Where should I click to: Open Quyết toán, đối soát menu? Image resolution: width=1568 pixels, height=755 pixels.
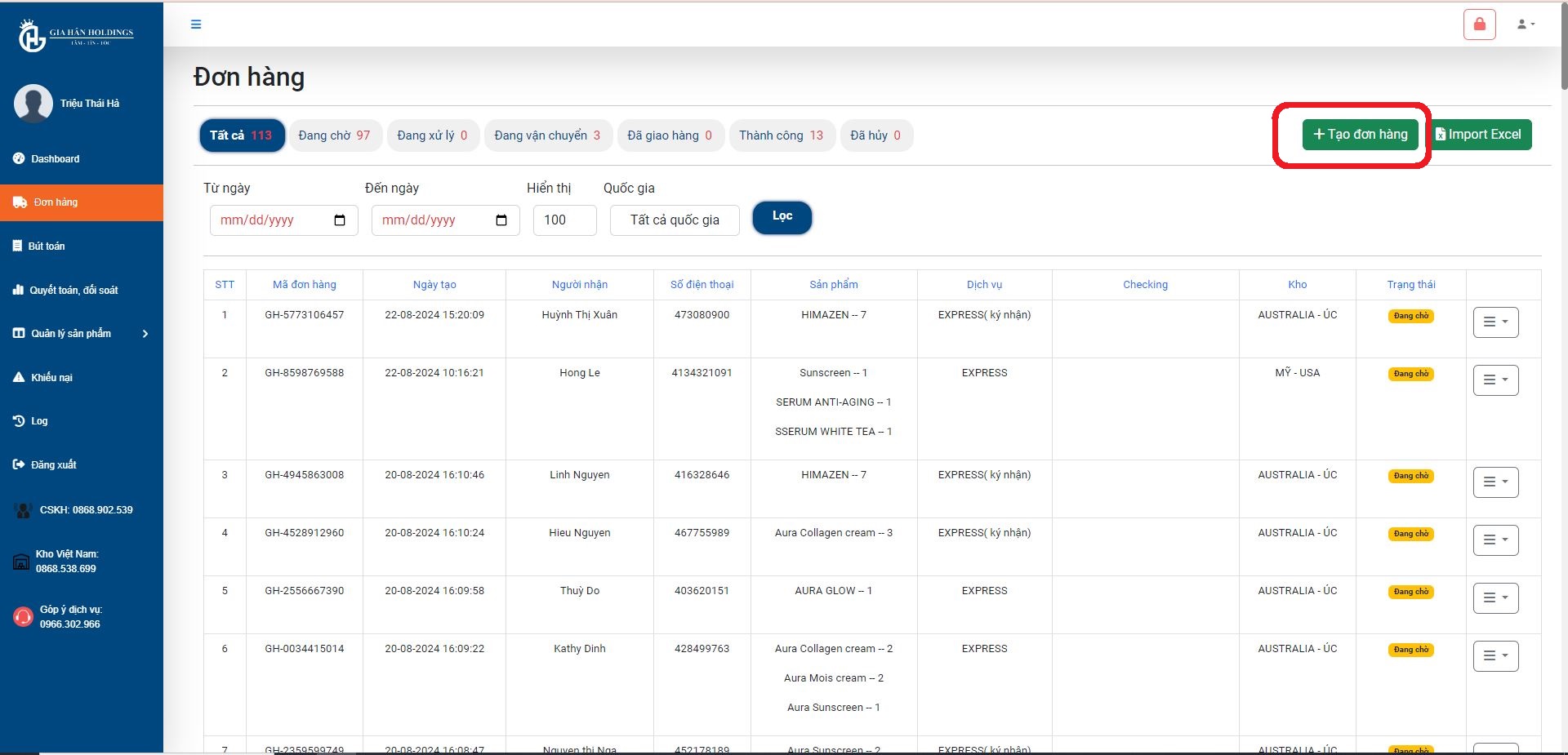[73, 290]
